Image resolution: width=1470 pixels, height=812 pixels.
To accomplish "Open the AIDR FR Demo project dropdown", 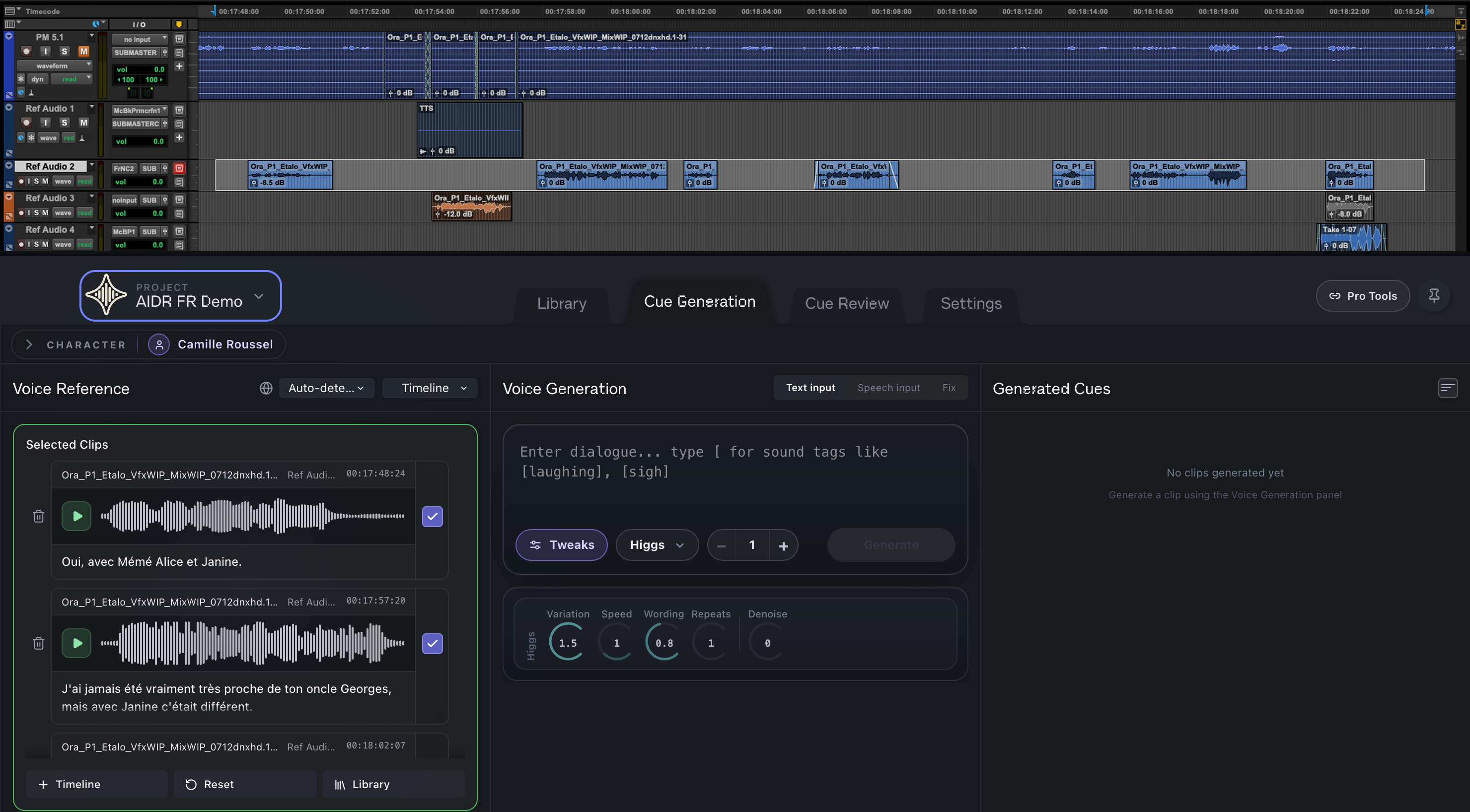I will [181, 295].
